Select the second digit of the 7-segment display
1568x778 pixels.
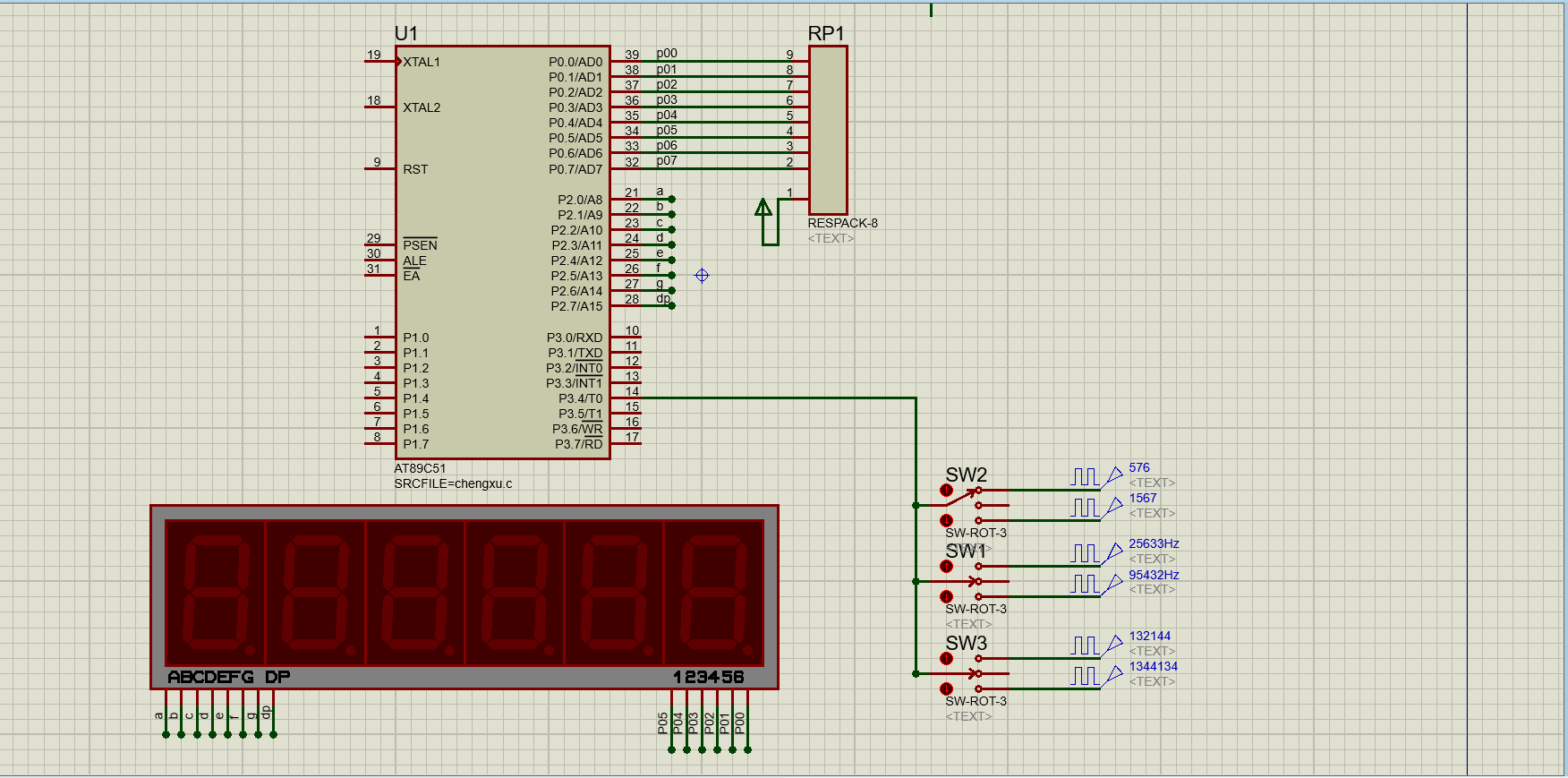tap(315, 593)
